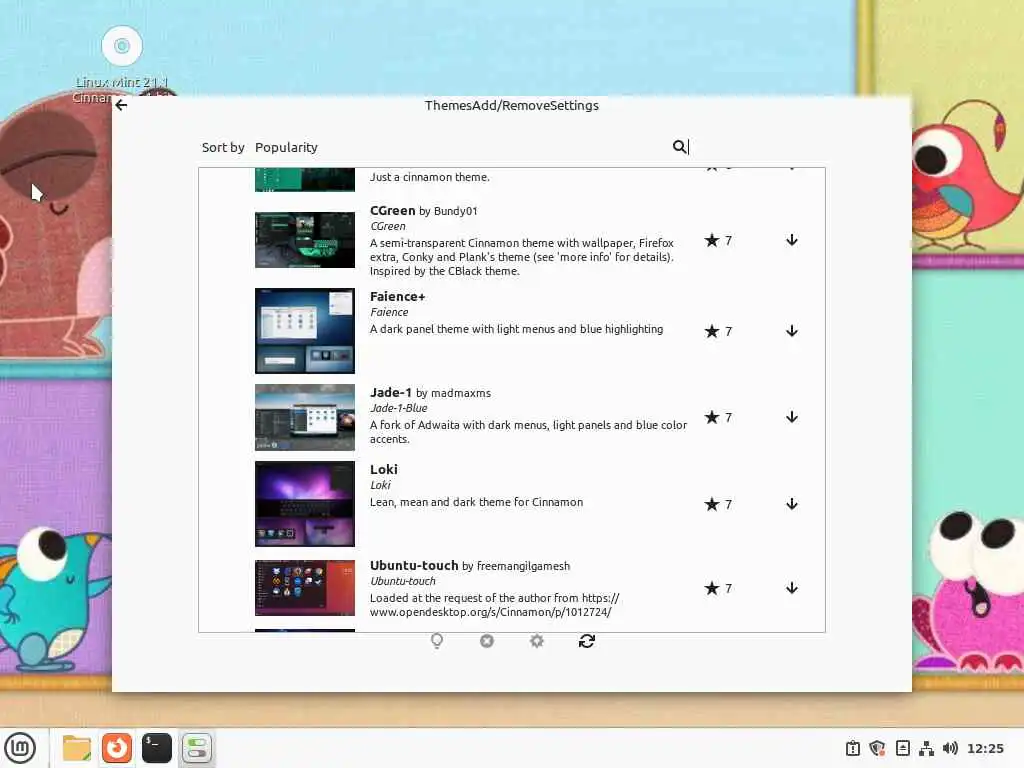Download the Ubuntu-touch theme
The width and height of the screenshot is (1024, 768).
coord(792,588)
